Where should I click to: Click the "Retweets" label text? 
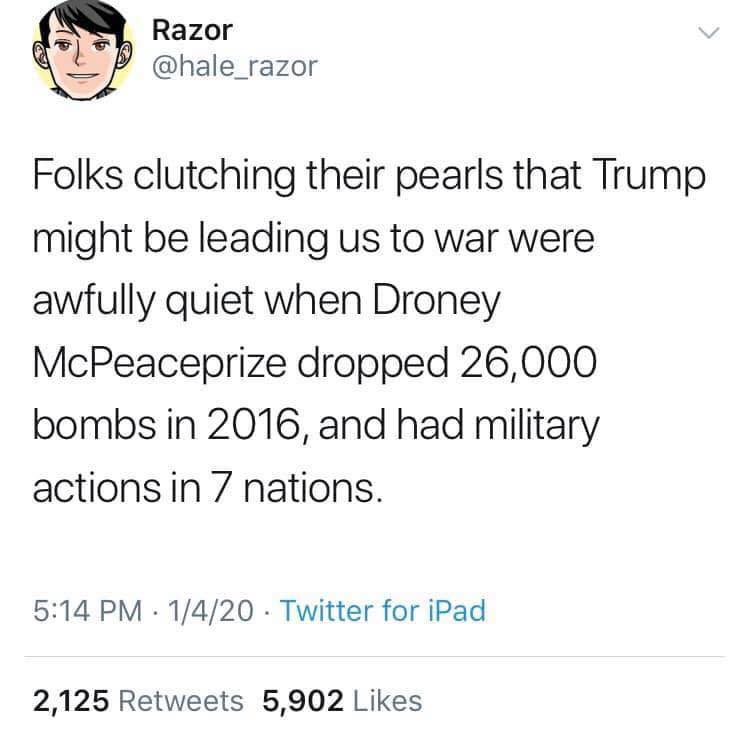[x=184, y=700]
